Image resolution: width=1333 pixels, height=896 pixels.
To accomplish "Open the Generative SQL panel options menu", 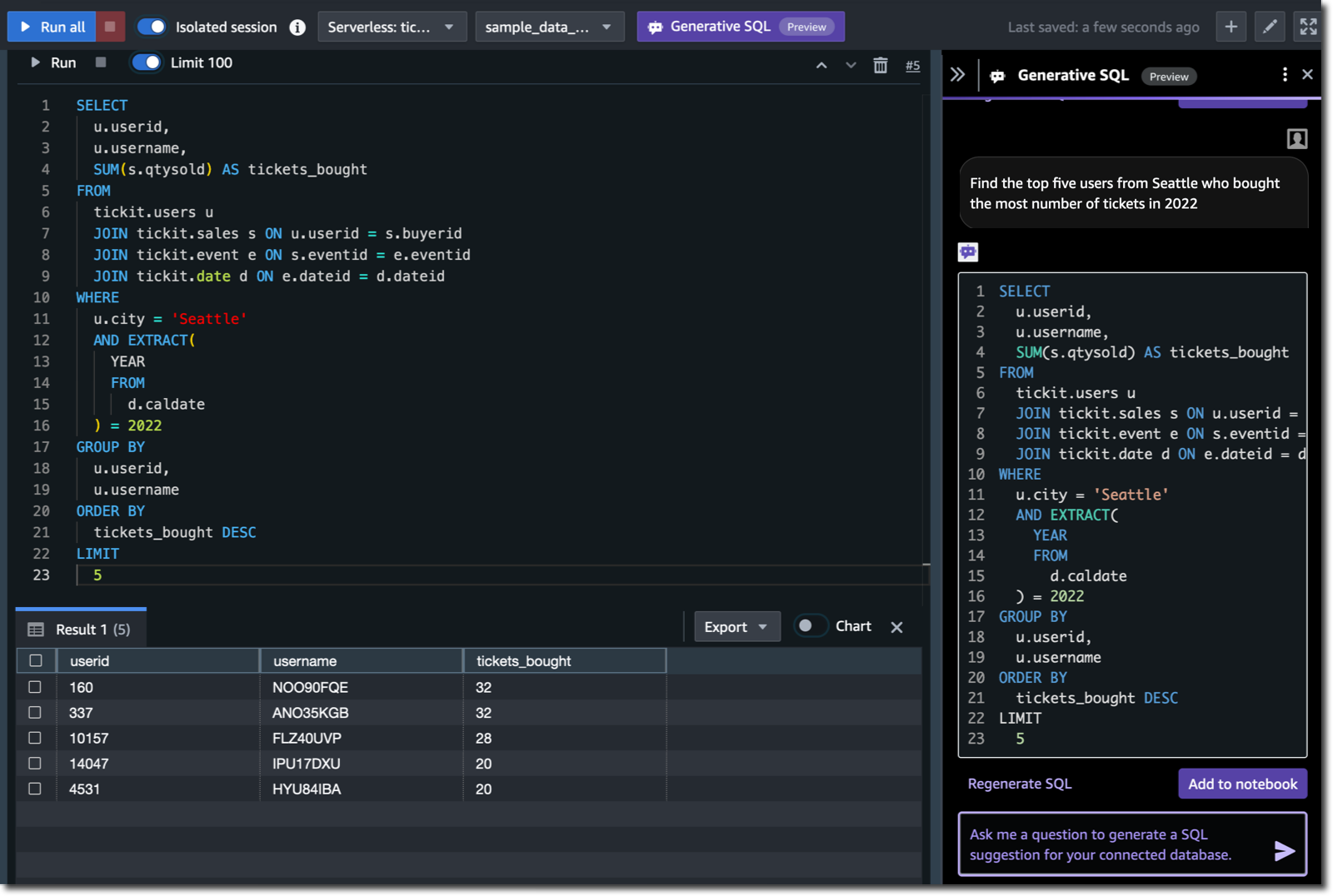I will coord(1285,75).
